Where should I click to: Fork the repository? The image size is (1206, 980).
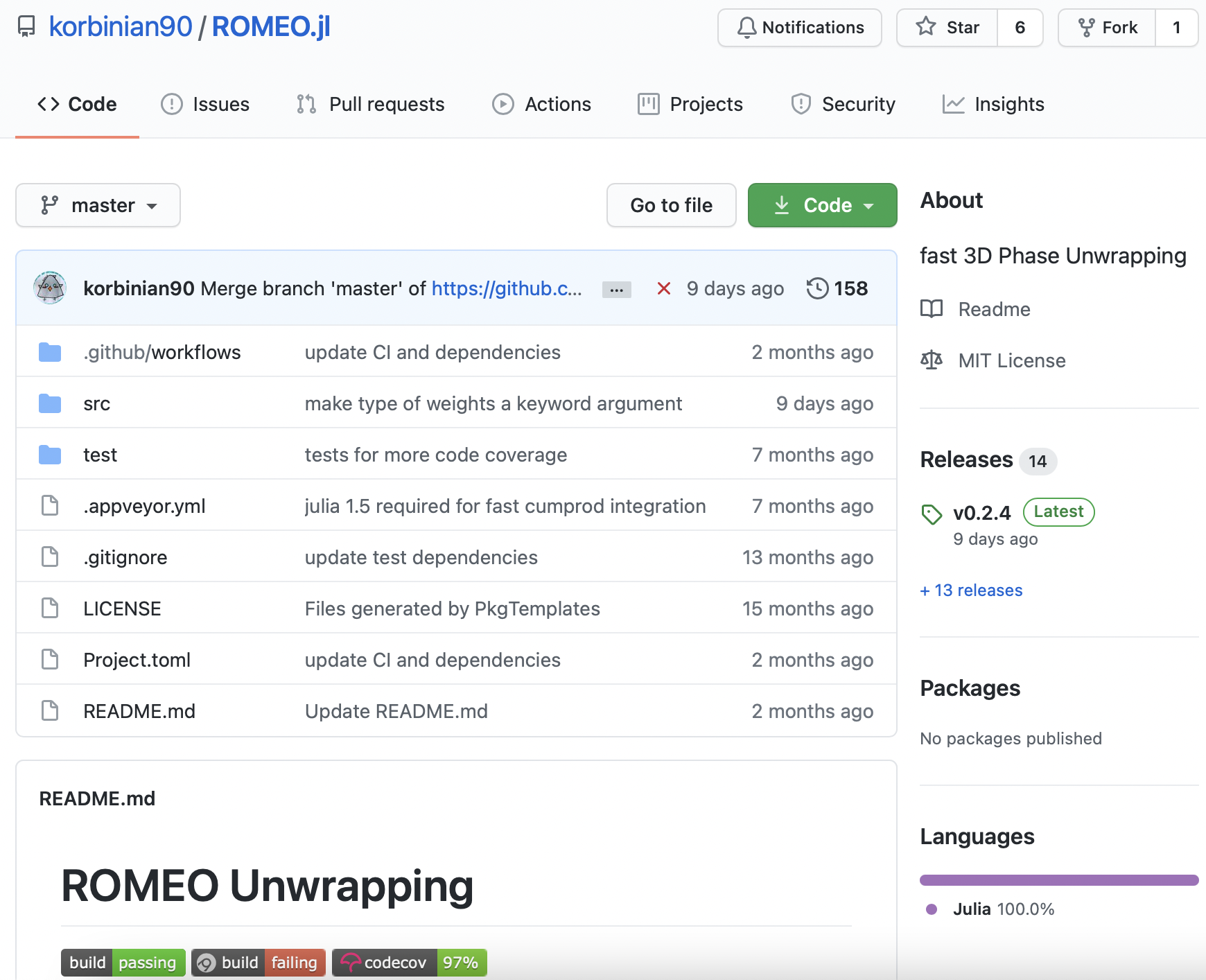[1108, 28]
